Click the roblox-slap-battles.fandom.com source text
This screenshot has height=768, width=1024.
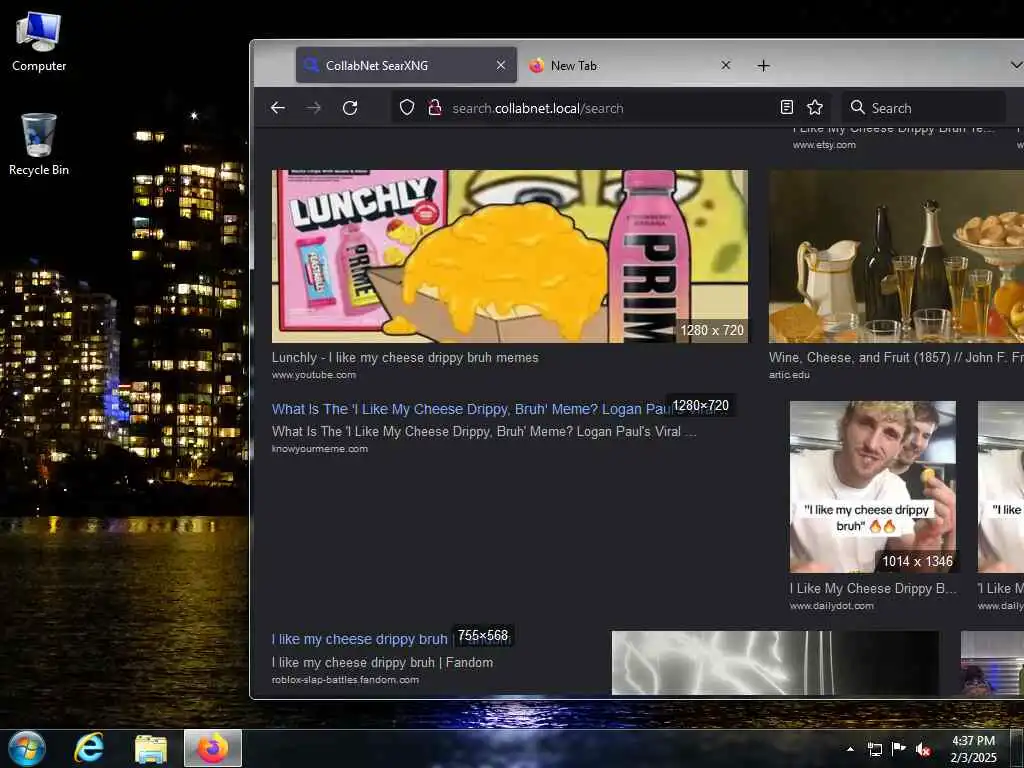point(345,680)
